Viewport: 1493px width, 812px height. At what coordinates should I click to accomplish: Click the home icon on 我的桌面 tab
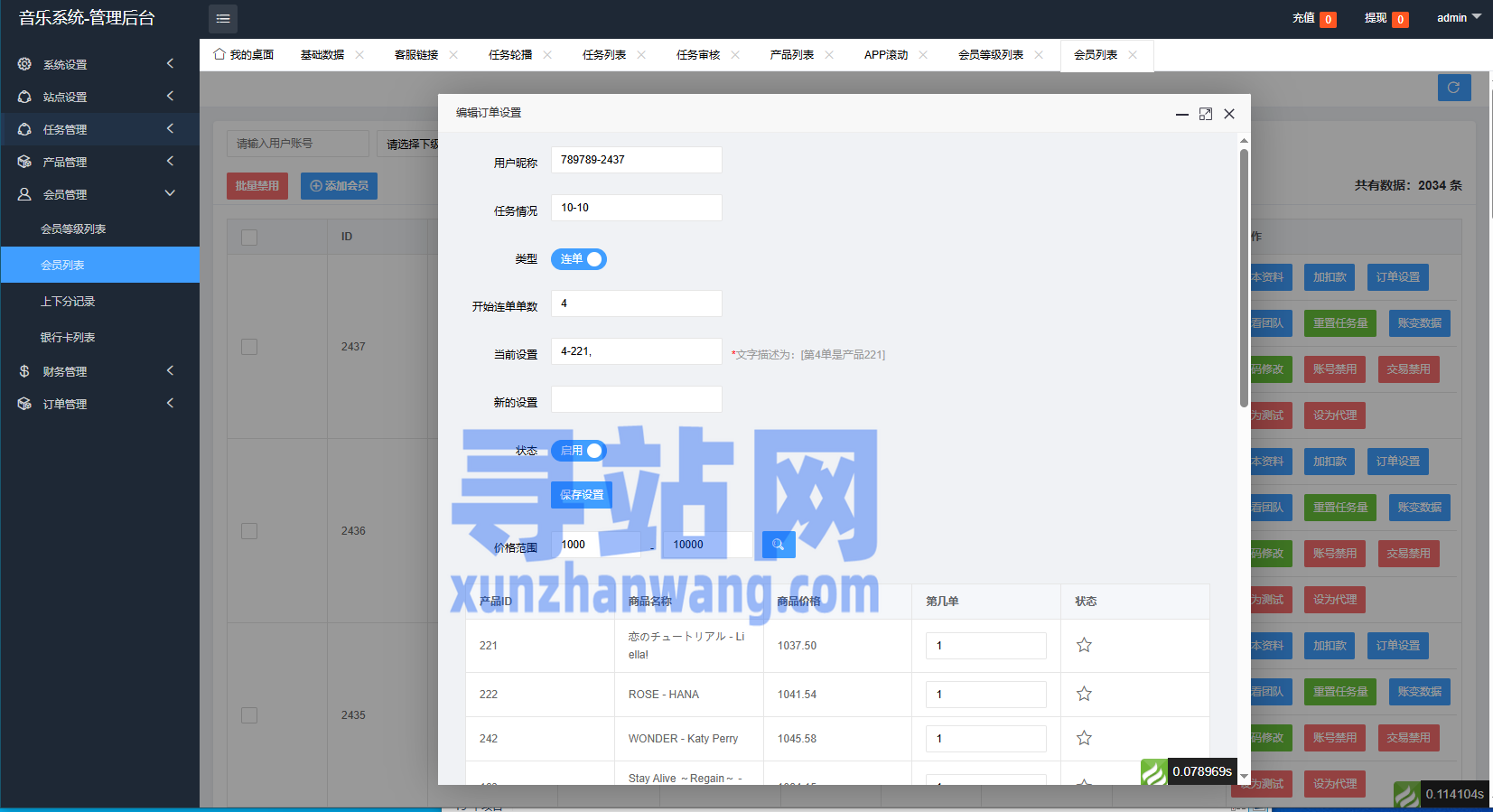219,54
